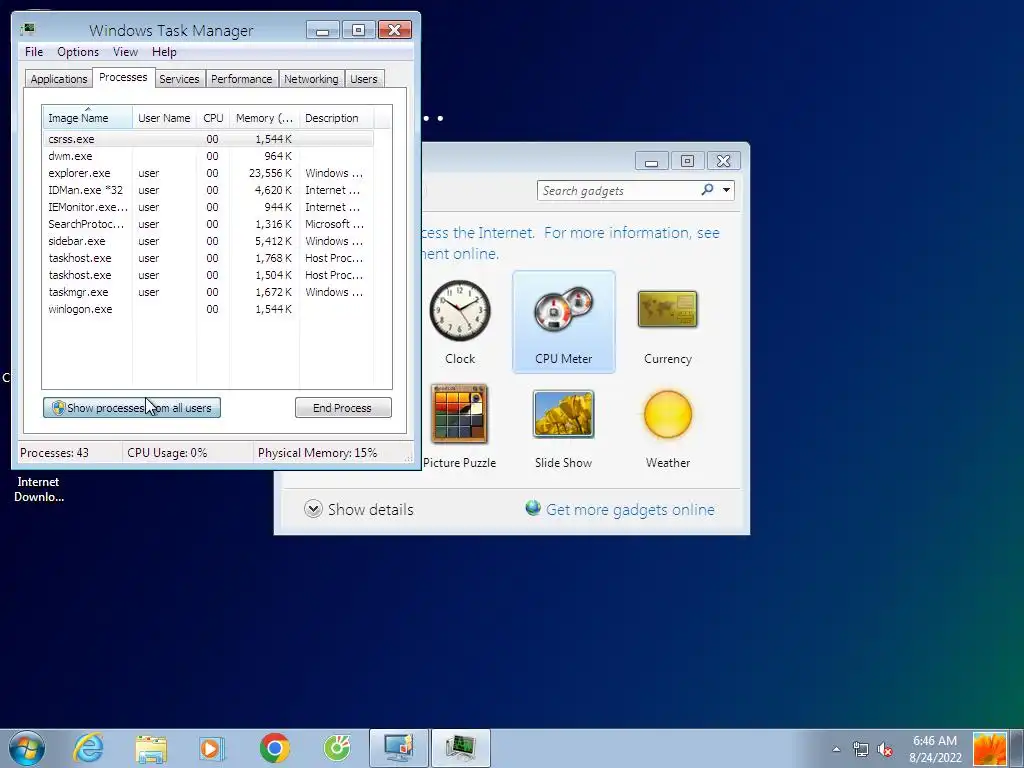Click the search magnifier icon in gadgets
The height and width of the screenshot is (768, 1024).
[x=707, y=190]
